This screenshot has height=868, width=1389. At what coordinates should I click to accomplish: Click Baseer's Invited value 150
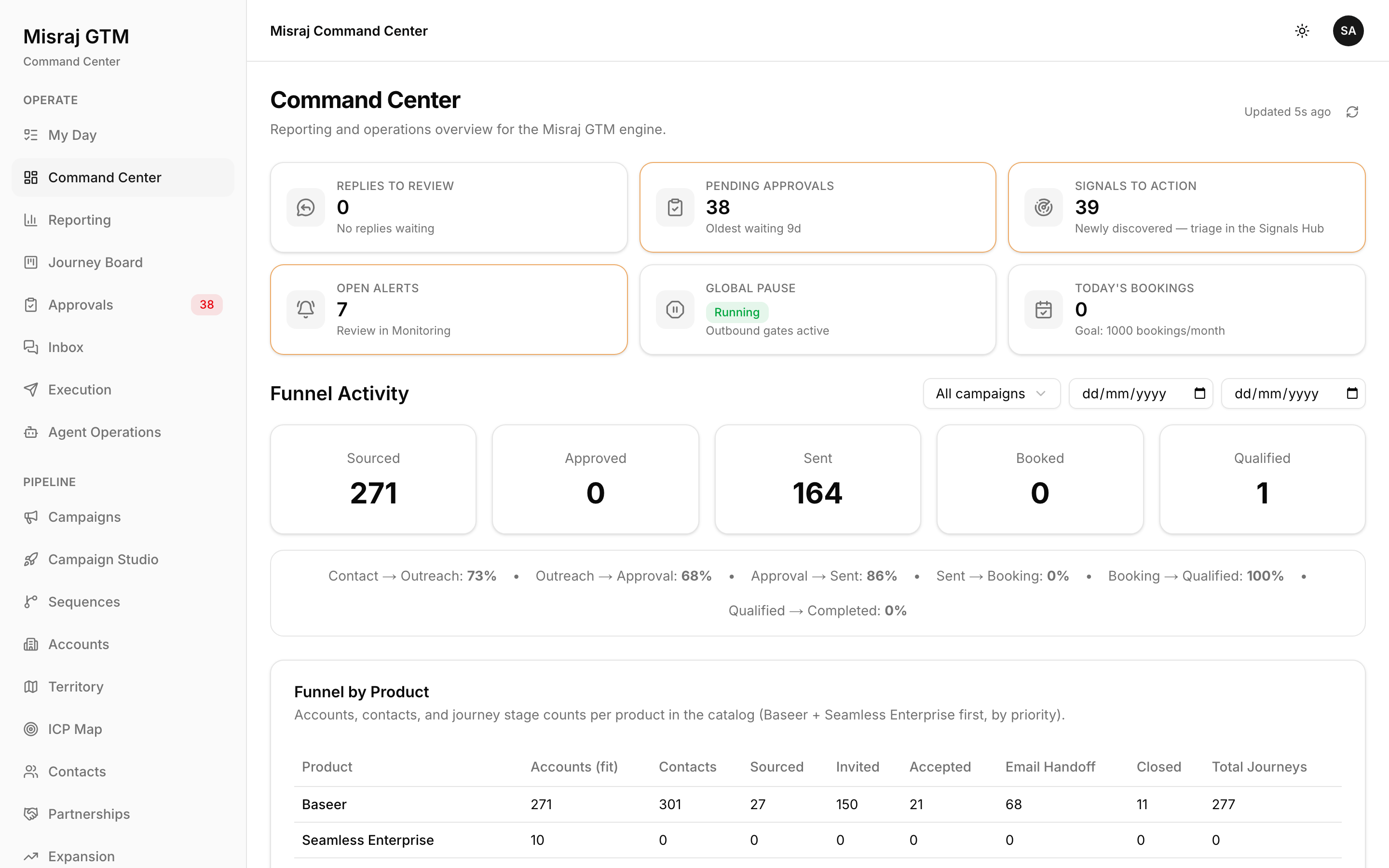pyautogui.click(x=846, y=804)
